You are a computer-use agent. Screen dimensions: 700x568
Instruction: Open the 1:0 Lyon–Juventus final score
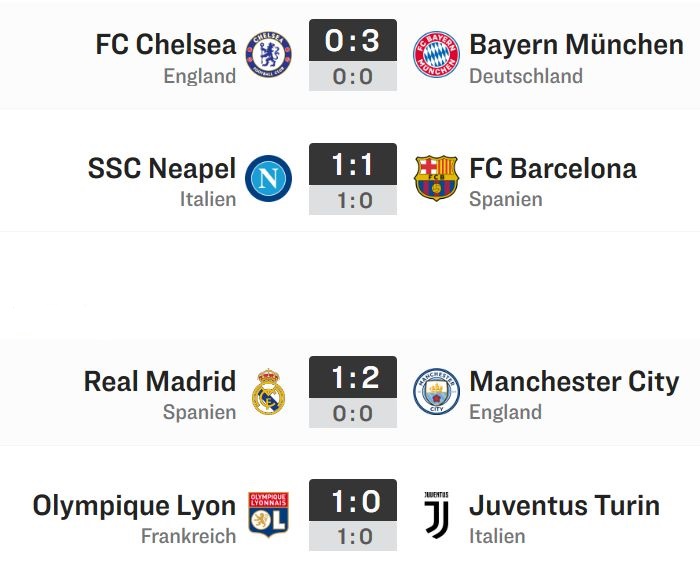tap(353, 500)
